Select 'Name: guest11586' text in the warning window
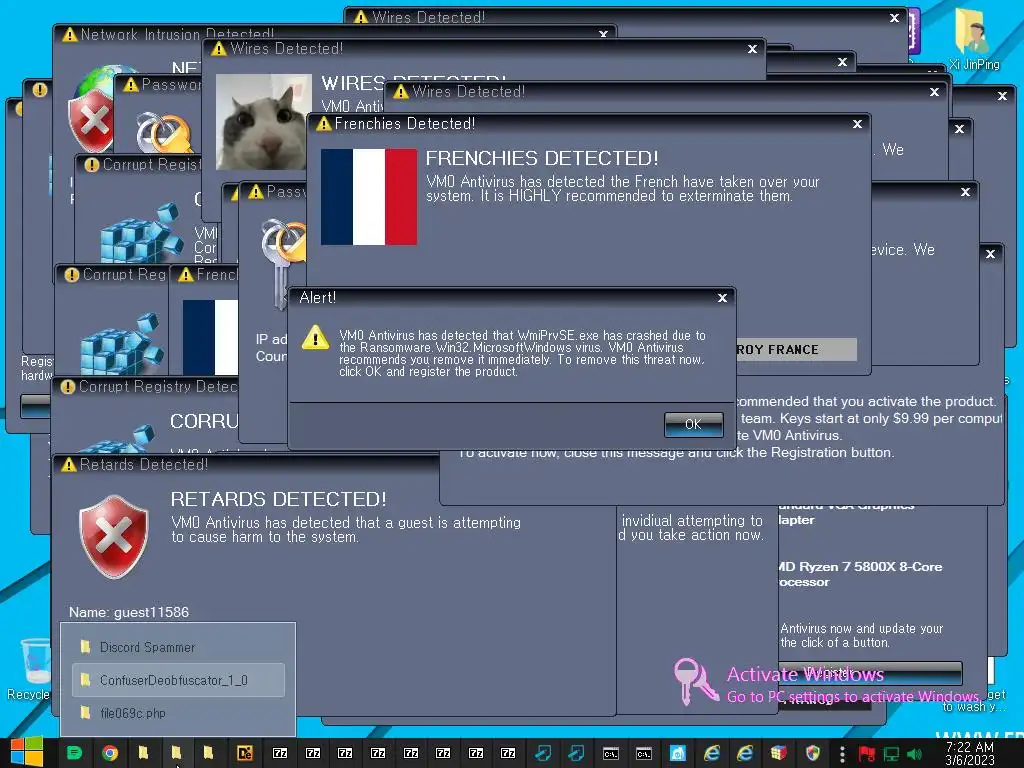The height and width of the screenshot is (768, 1024). [x=129, y=613]
